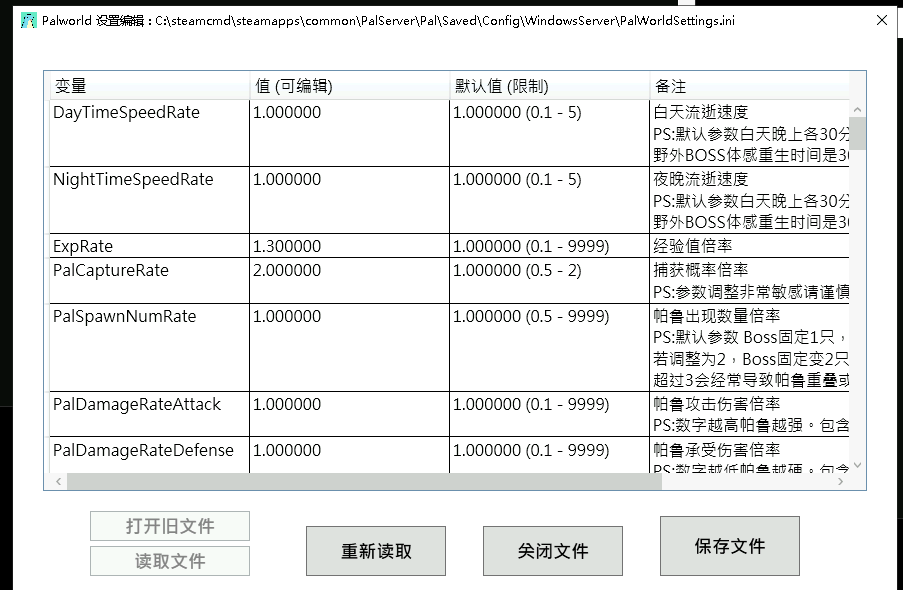Click the 帕鲁出现数量倍率 note text
The image size is (903, 590).
[x=717, y=316]
